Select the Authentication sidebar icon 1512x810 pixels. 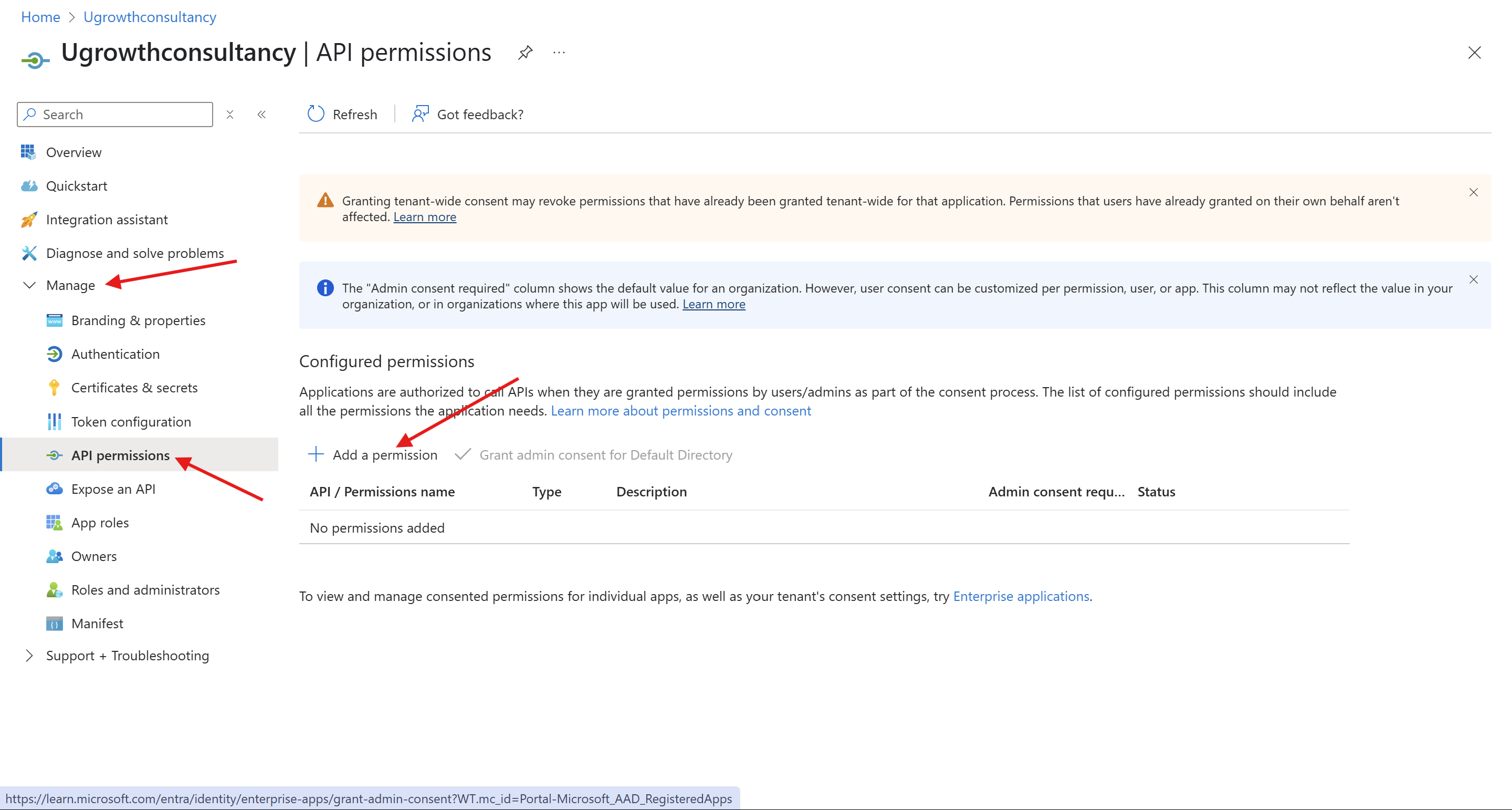(x=54, y=354)
